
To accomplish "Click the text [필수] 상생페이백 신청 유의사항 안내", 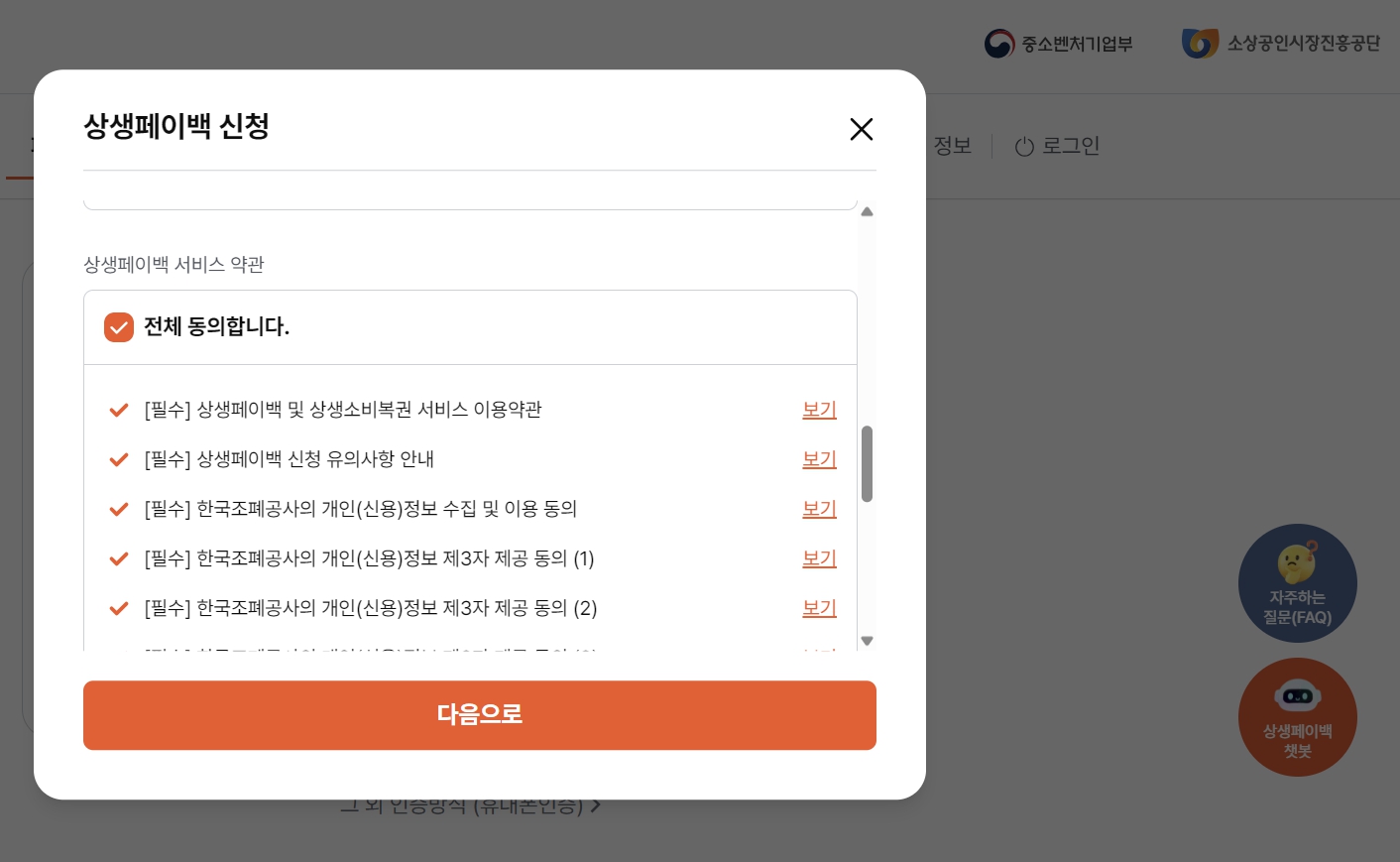I will pos(289,459).
